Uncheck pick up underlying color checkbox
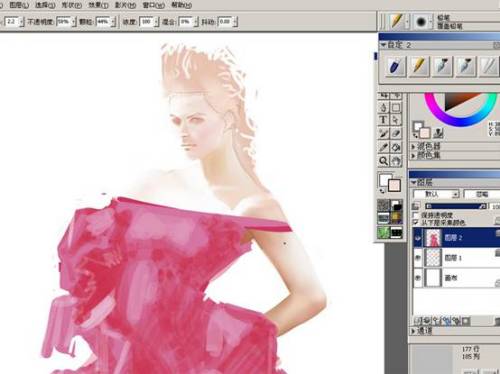This screenshot has height=374, width=500. click(416, 222)
